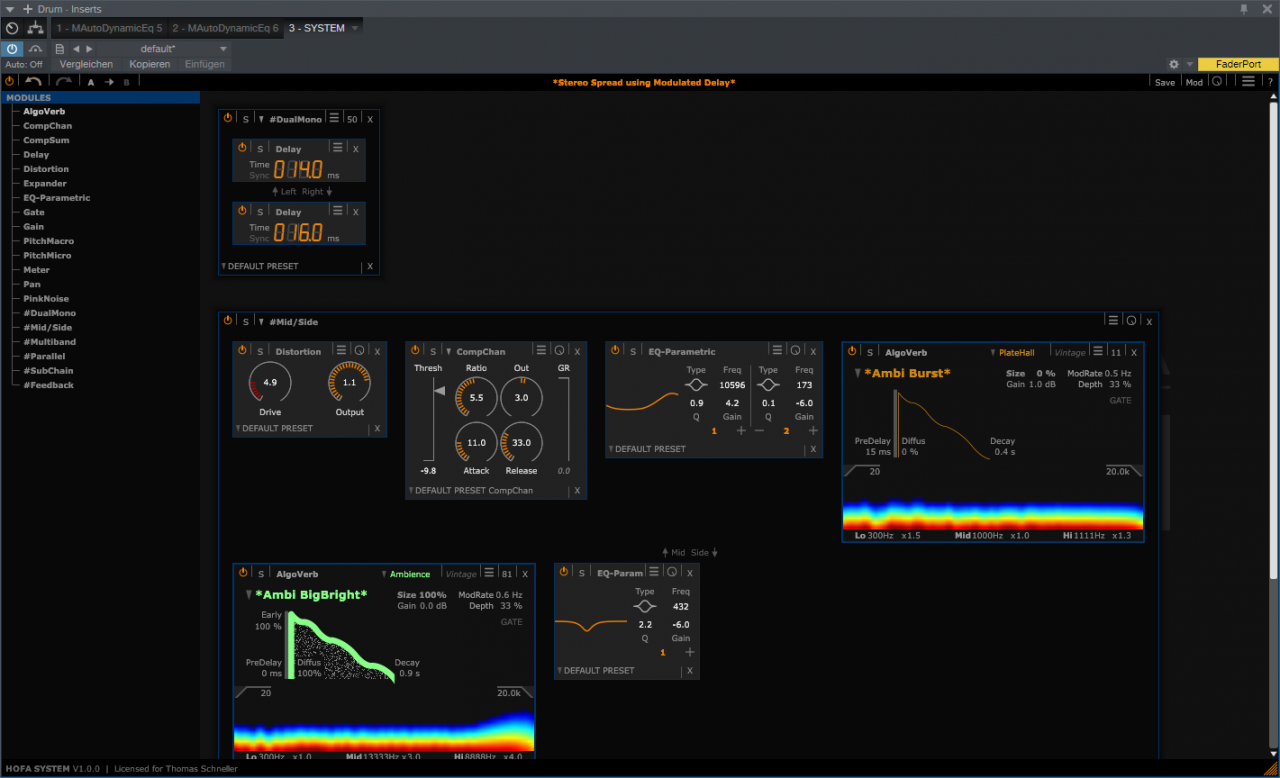The width and height of the screenshot is (1280, 778).
Task: Toggle power on the Distortion module
Action: coord(243,351)
